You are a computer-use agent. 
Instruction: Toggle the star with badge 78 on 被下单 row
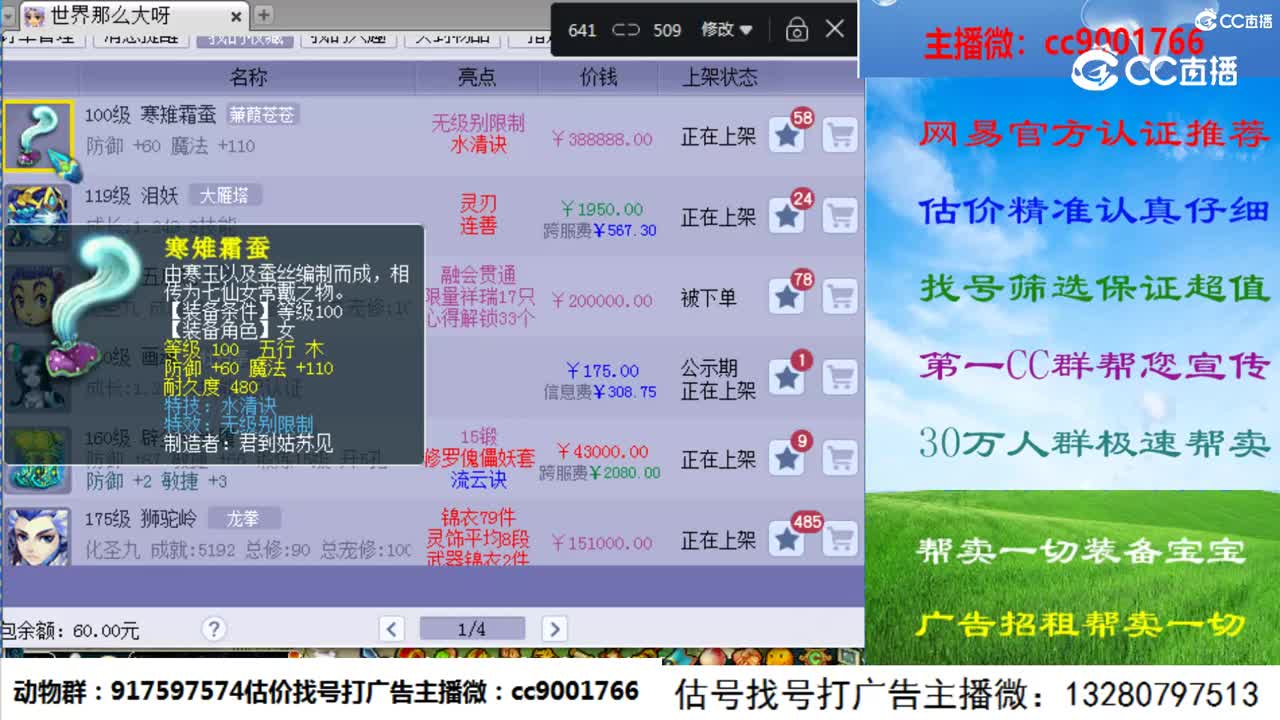point(788,297)
